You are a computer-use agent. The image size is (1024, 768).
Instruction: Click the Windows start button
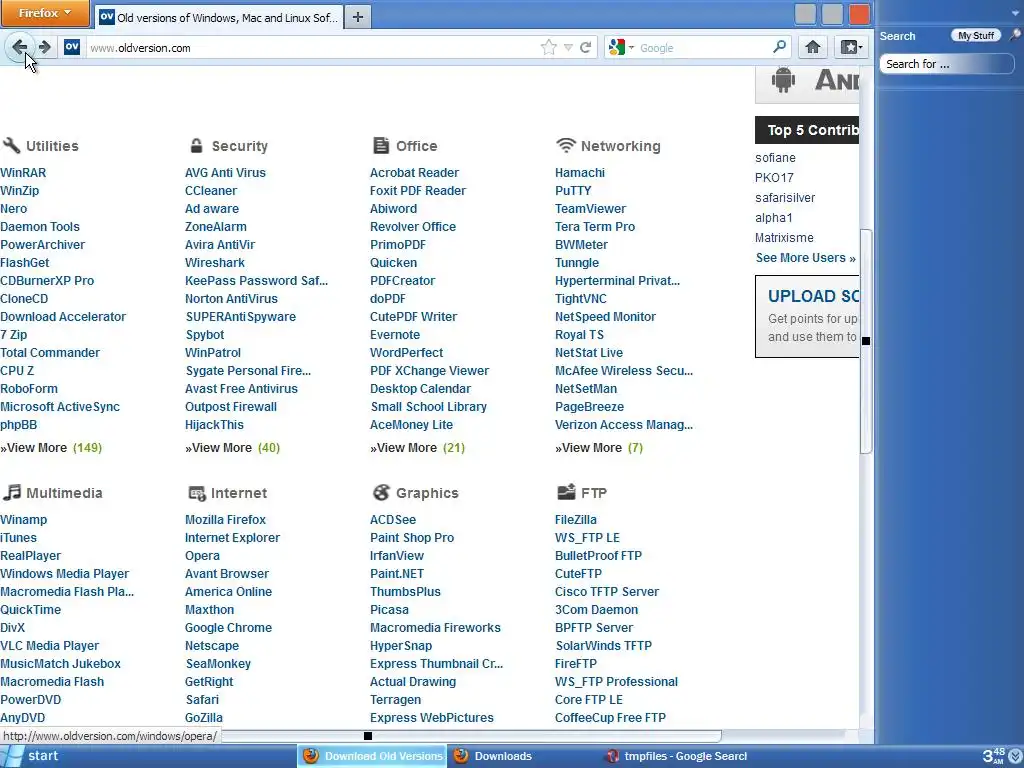click(31, 756)
